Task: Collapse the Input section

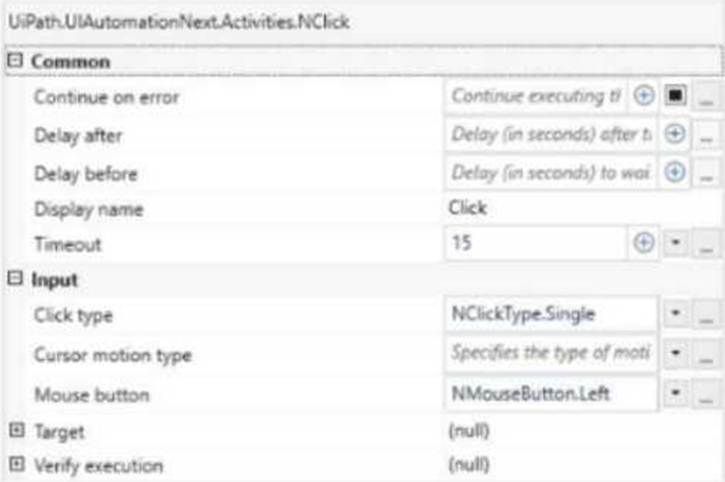Action: tap(15, 278)
